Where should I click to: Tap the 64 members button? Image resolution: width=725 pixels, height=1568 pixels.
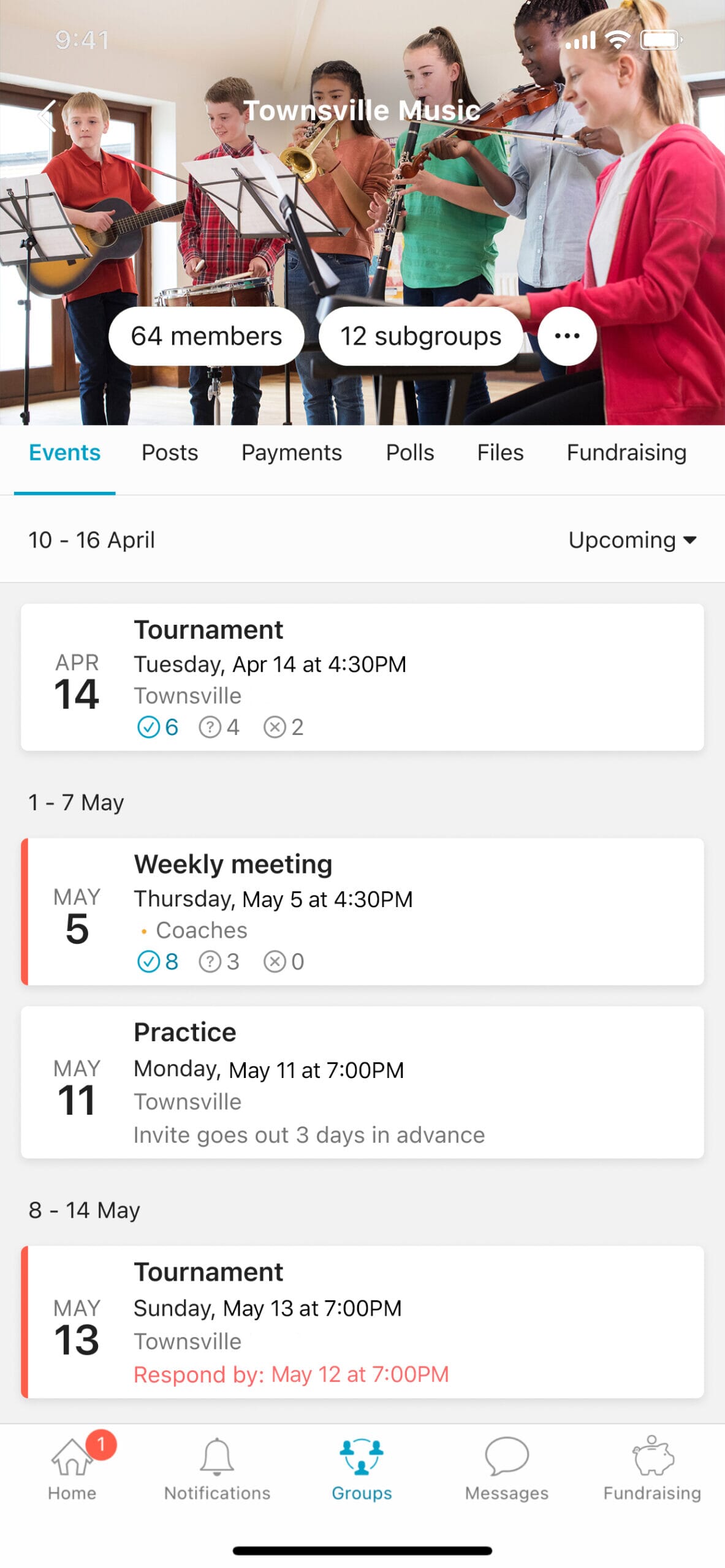[x=207, y=336]
